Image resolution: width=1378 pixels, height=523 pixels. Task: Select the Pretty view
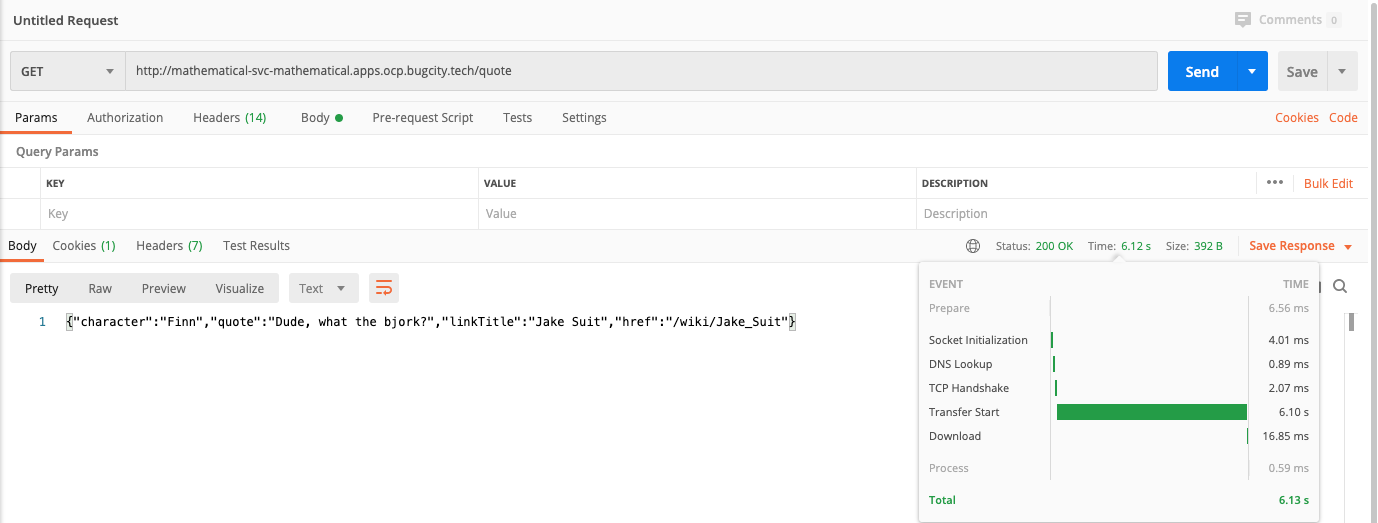point(42,288)
